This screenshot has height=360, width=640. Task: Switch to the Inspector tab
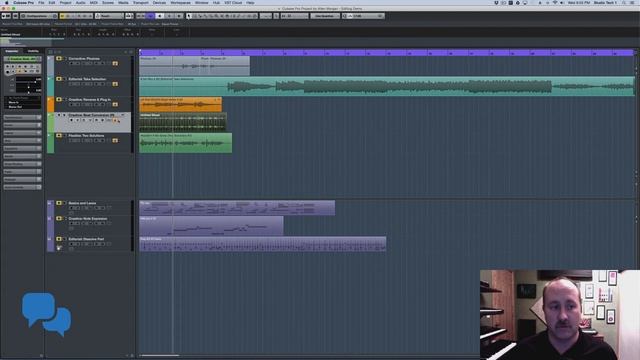(11, 51)
